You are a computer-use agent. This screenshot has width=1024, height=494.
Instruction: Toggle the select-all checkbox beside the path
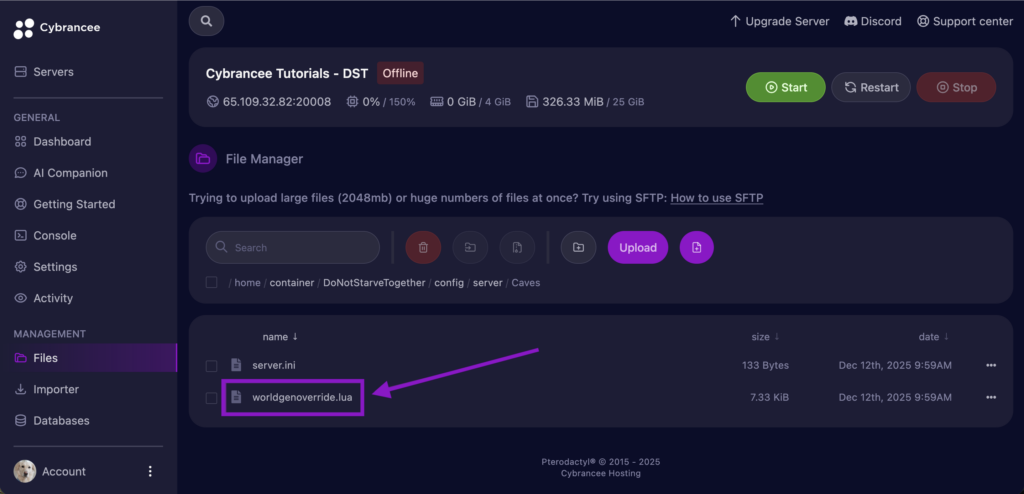[211, 282]
